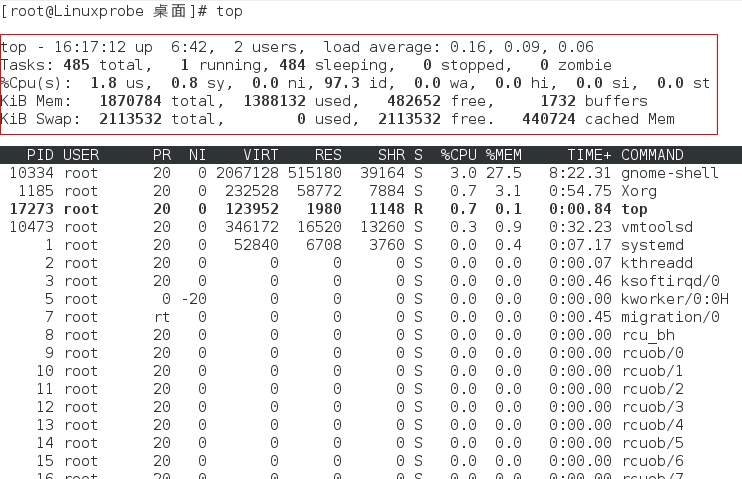Click the root@Linuxprobe shell prompt
The width and height of the screenshot is (742, 479).
[x=104, y=11]
